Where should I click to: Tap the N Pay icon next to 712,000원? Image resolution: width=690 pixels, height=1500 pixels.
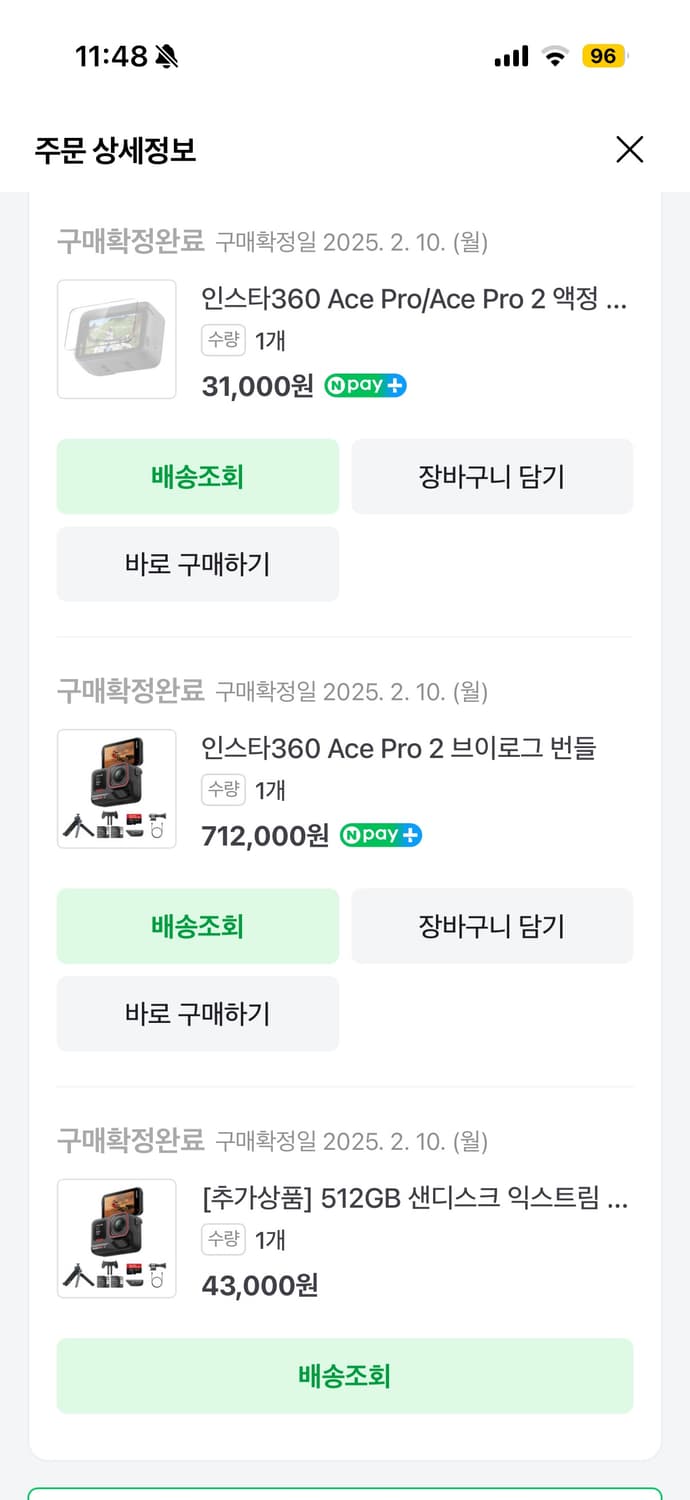(380, 835)
